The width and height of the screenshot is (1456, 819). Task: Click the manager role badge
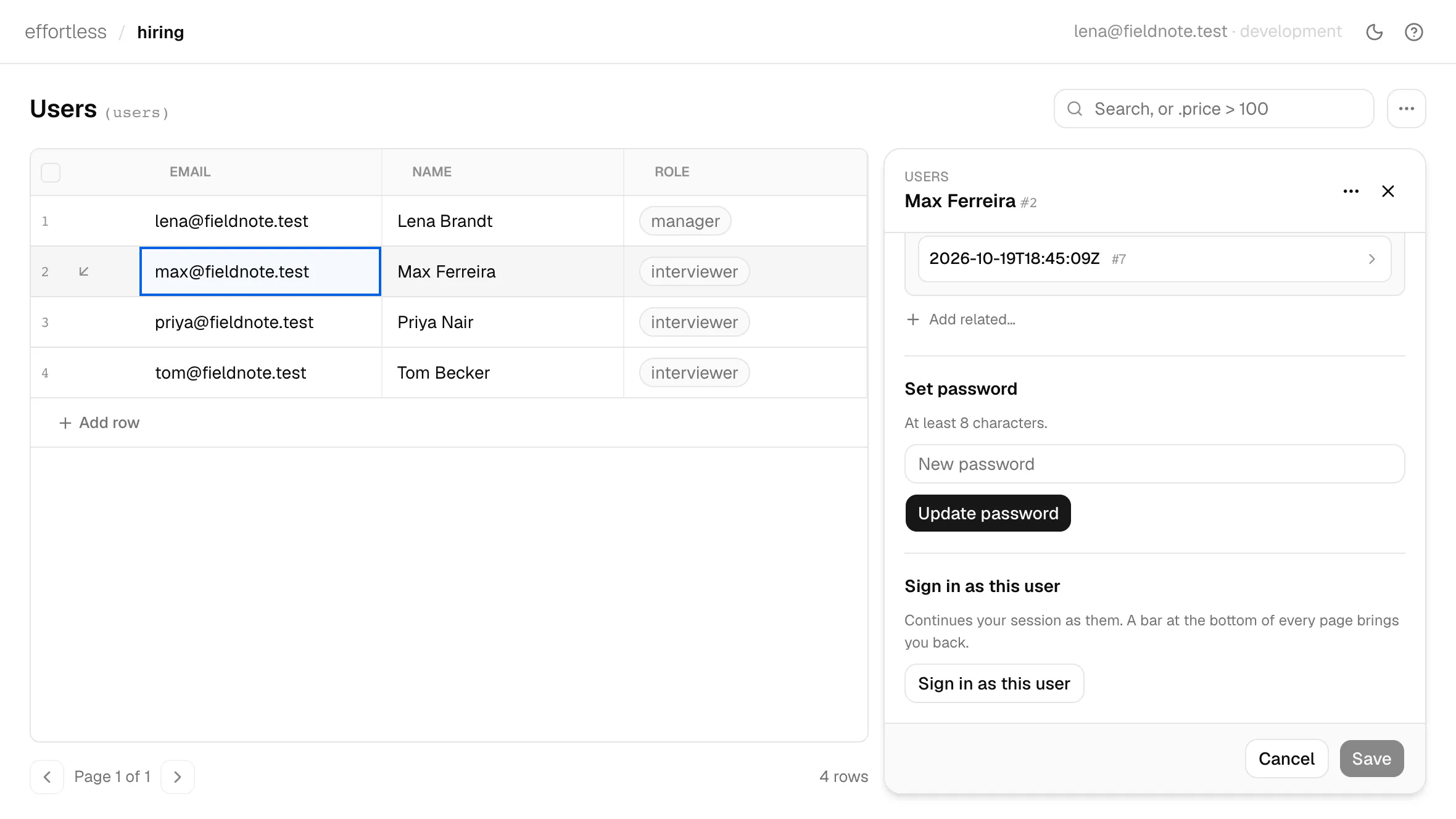685,221
